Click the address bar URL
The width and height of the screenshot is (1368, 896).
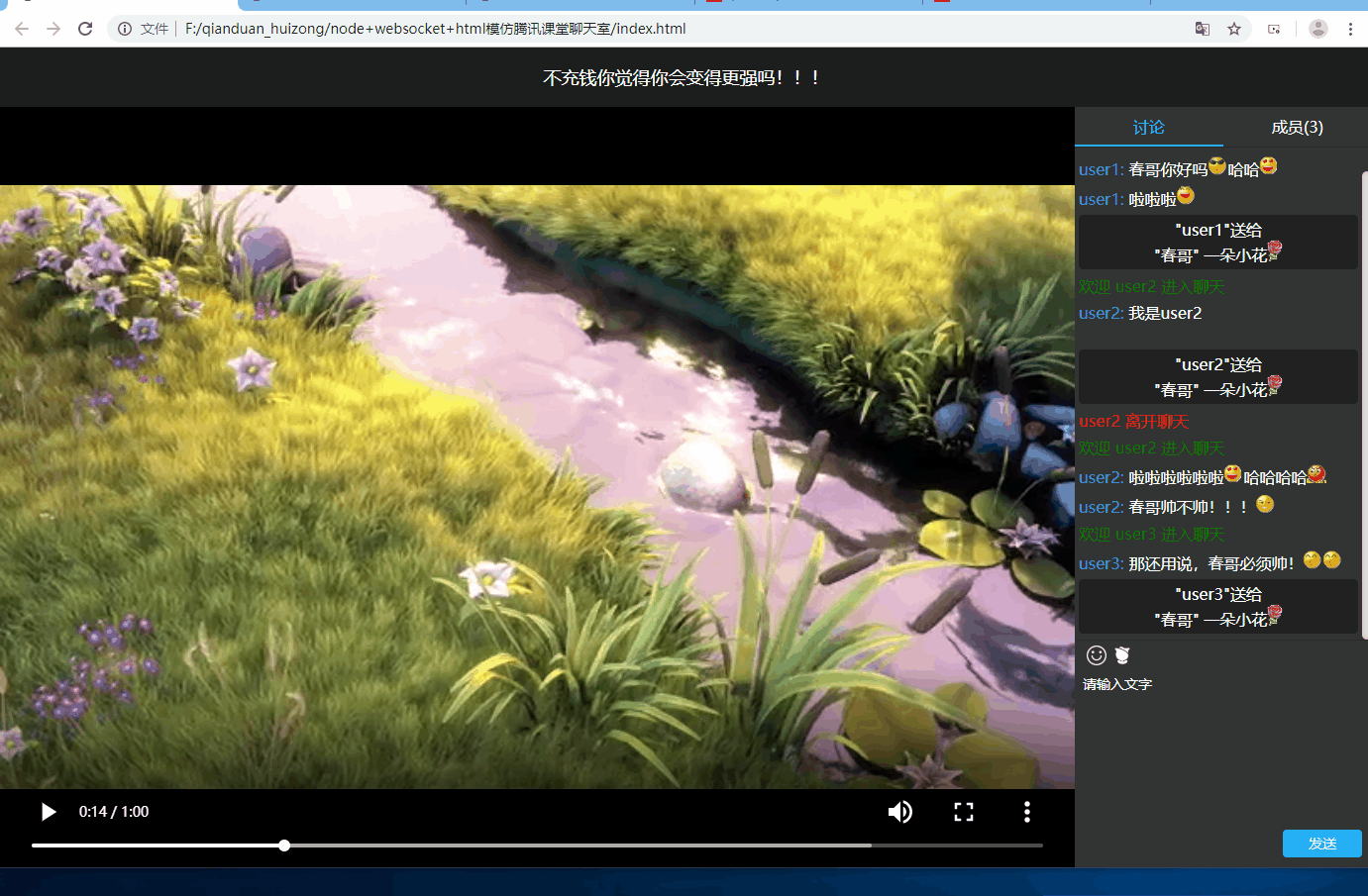coord(435,29)
